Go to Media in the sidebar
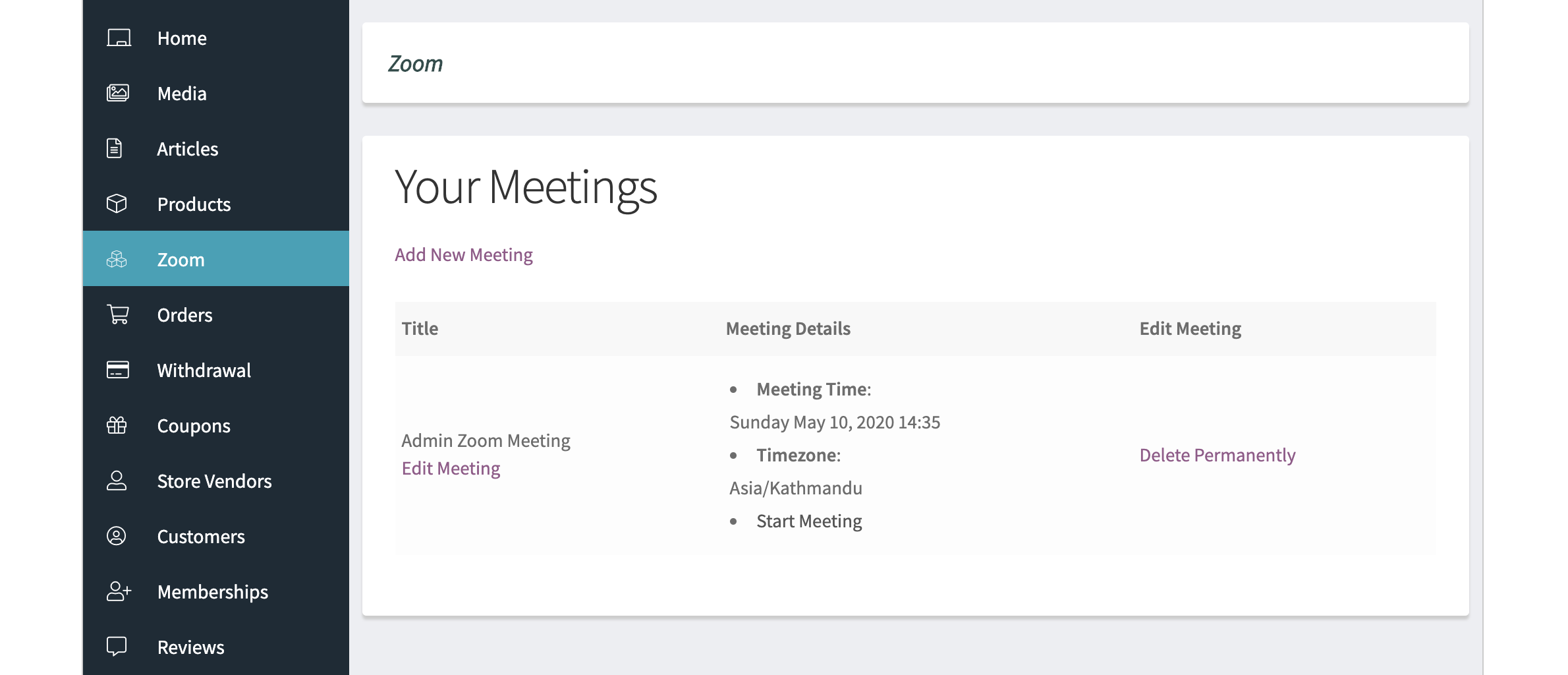Image resolution: width=1568 pixels, height=675 pixels. [x=216, y=94]
